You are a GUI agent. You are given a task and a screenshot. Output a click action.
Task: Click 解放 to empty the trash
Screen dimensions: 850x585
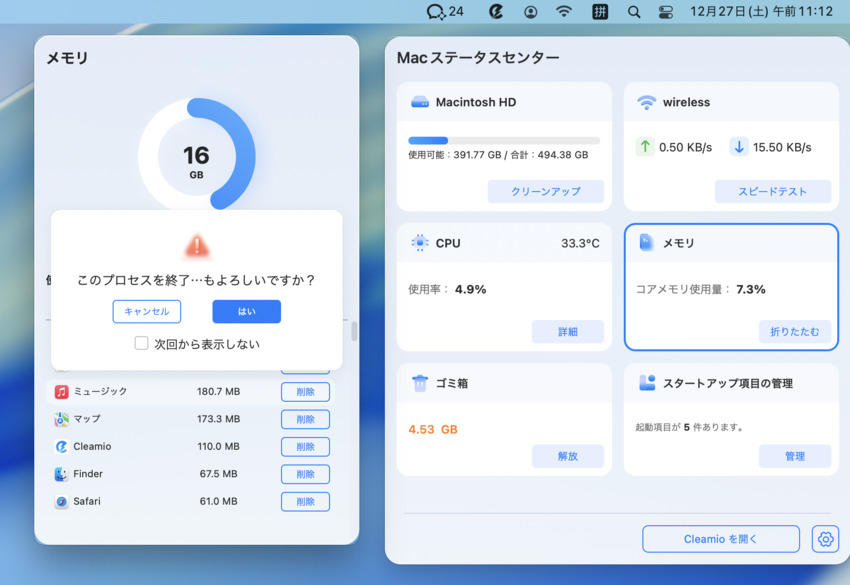568,455
